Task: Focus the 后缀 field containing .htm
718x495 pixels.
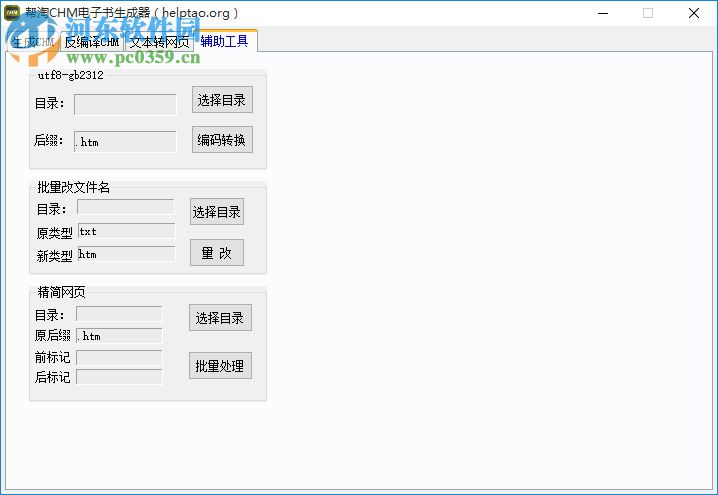Action: (x=125, y=141)
